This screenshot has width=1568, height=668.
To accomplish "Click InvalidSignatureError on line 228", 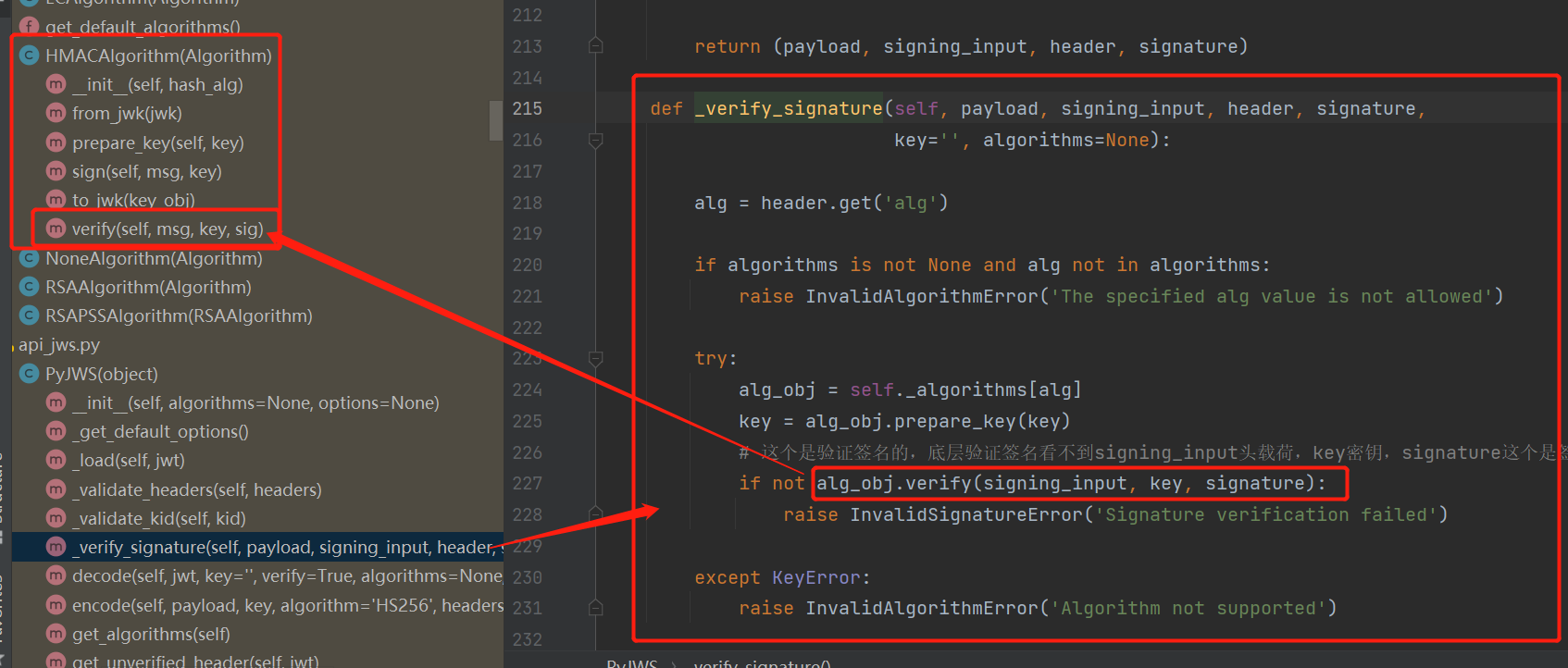I will pos(966,514).
